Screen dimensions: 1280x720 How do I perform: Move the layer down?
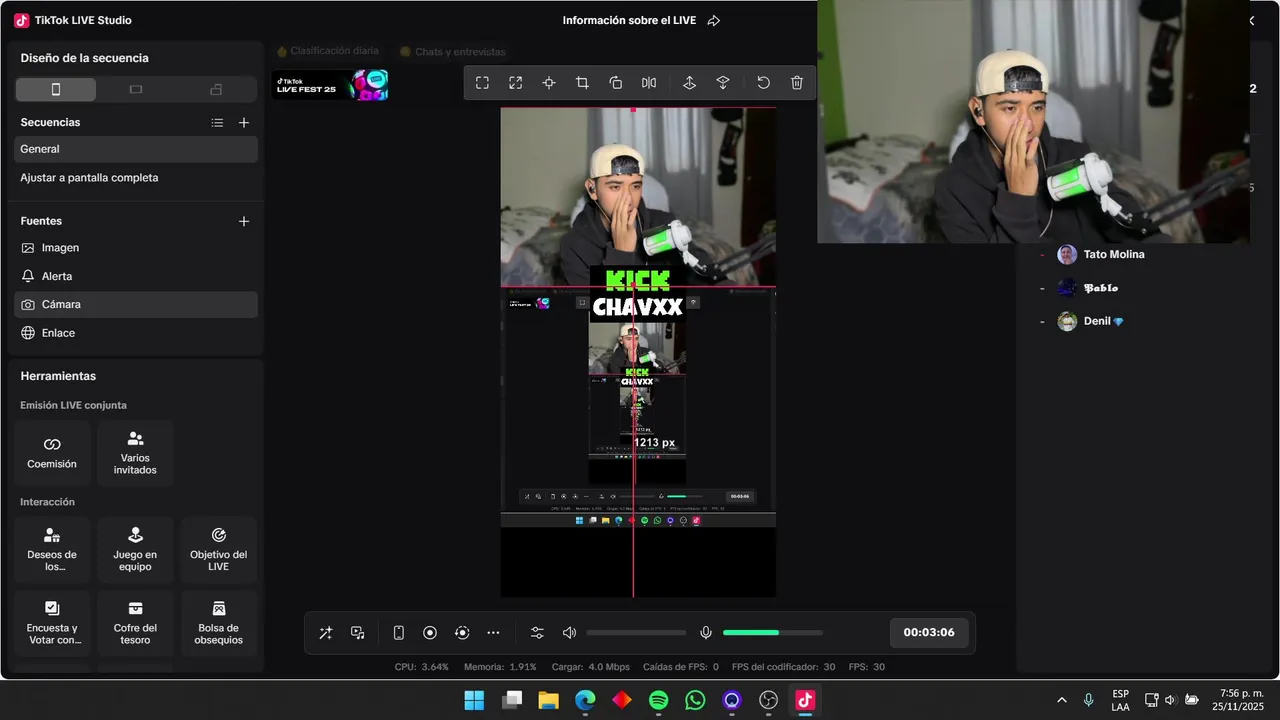pos(723,83)
